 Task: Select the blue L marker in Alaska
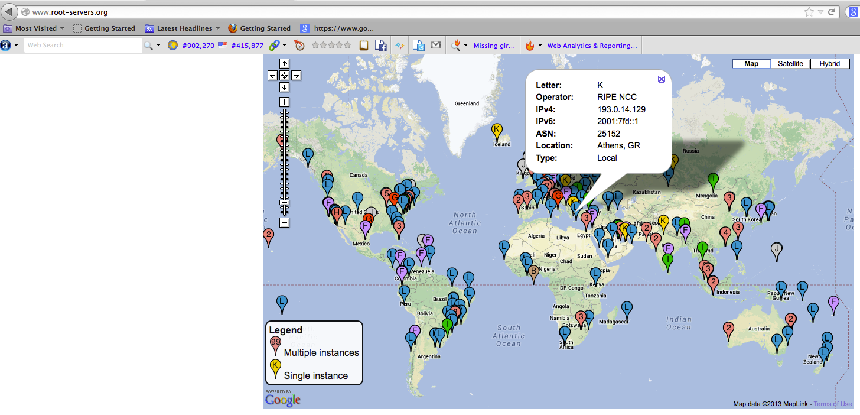308,155
